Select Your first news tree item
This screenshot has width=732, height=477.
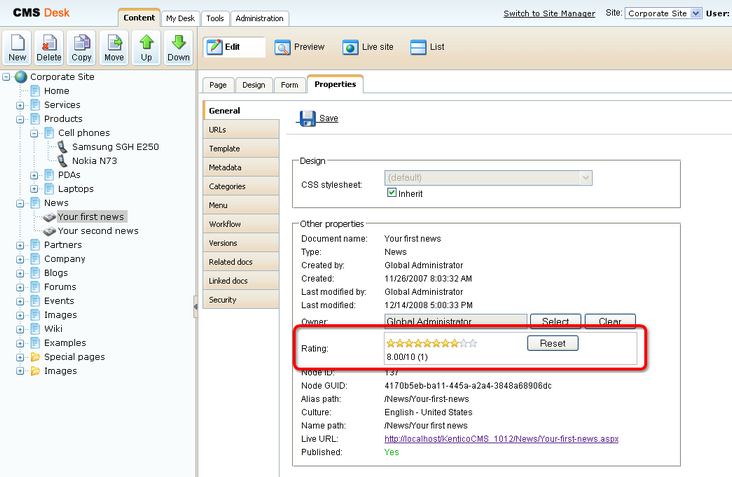coord(91,217)
